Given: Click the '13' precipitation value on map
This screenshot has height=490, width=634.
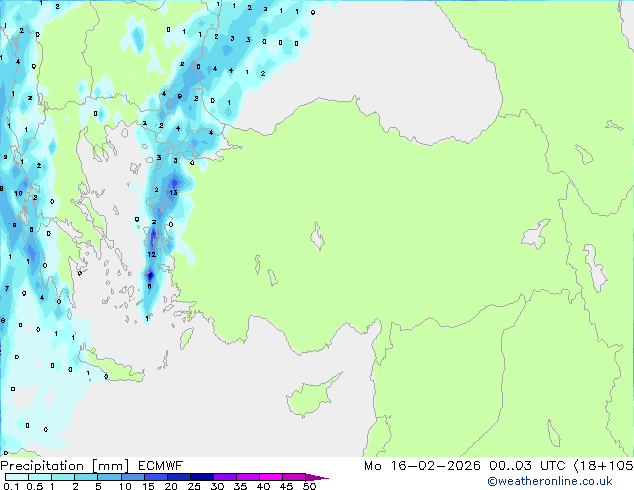Looking at the screenshot, I should click(x=173, y=192).
